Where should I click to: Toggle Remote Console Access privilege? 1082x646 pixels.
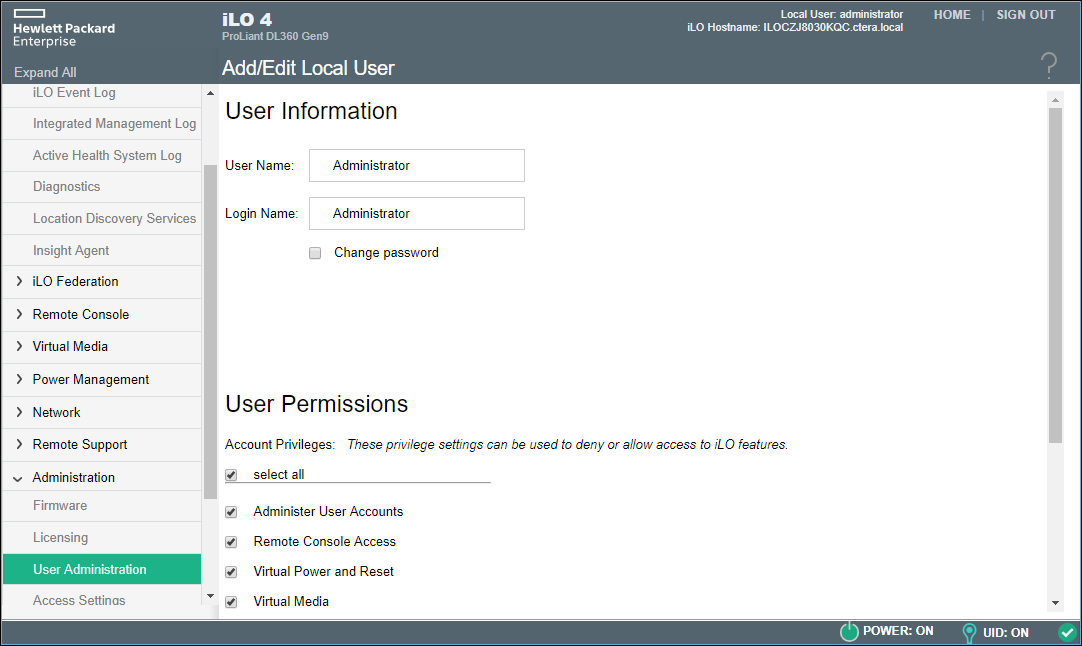(x=231, y=542)
